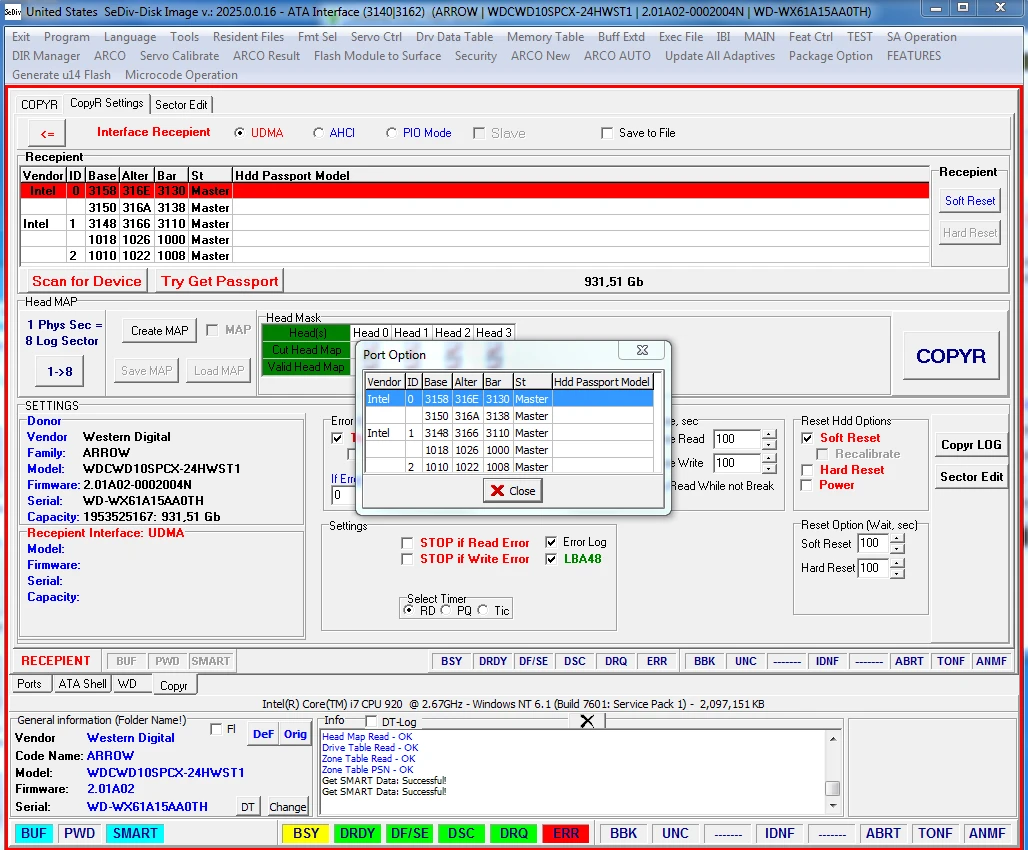Open the Language menu
1028x850 pixels.
(130, 37)
